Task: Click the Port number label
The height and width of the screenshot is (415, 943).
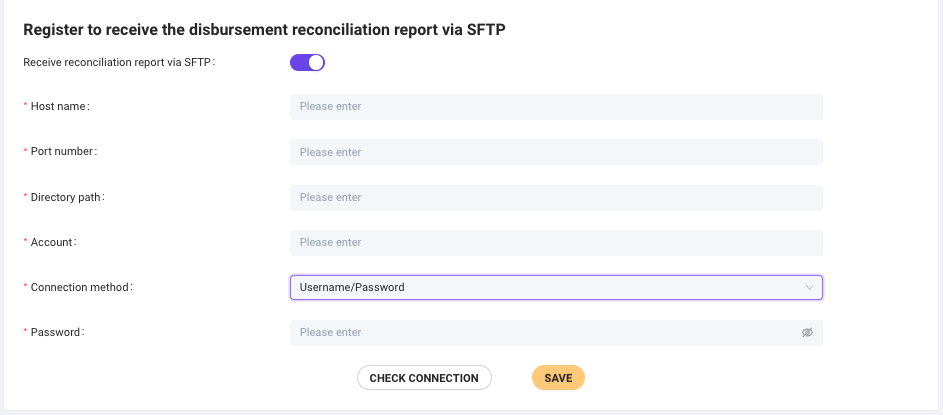Action: [x=64, y=152]
